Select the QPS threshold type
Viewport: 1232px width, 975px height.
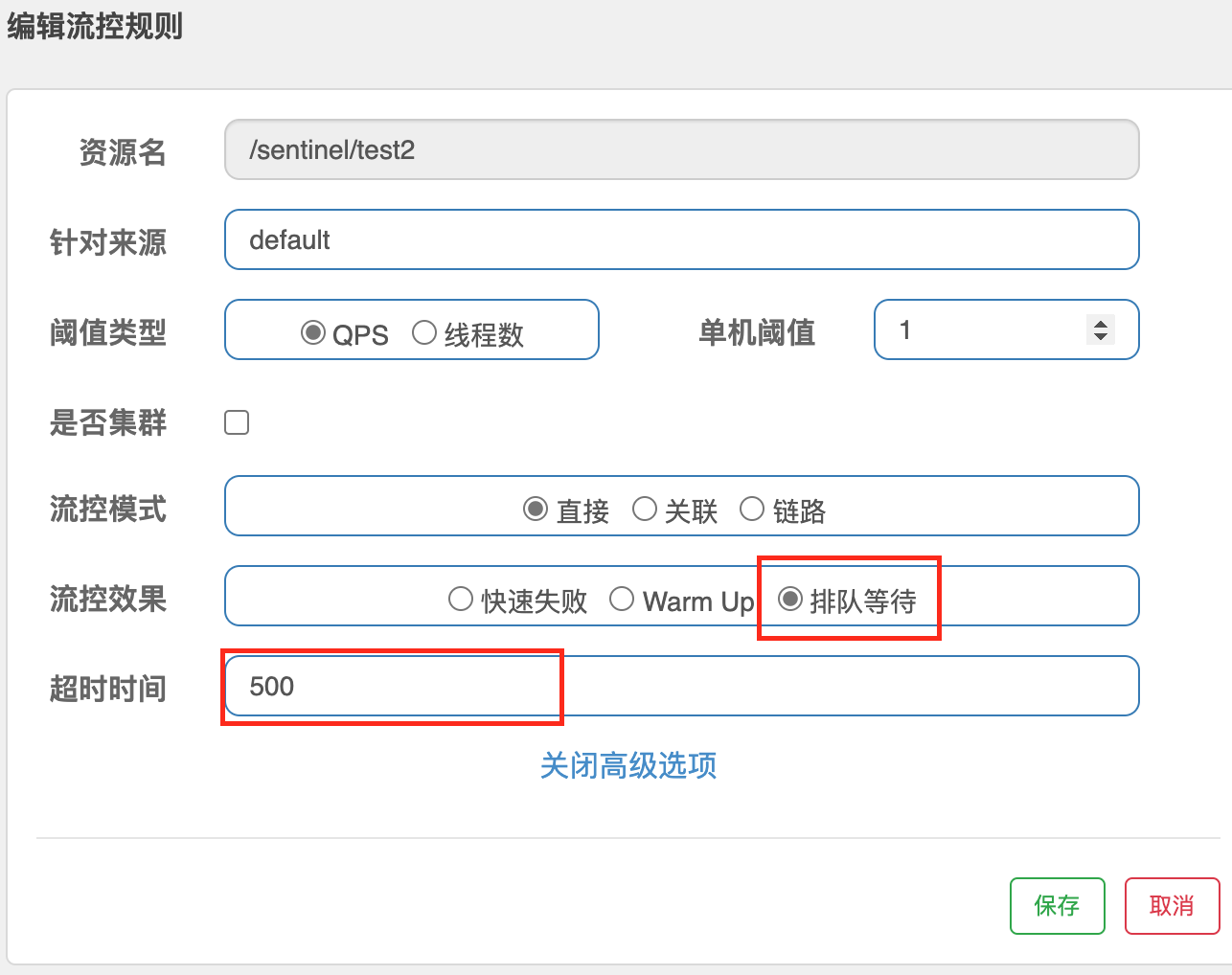coord(313,332)
